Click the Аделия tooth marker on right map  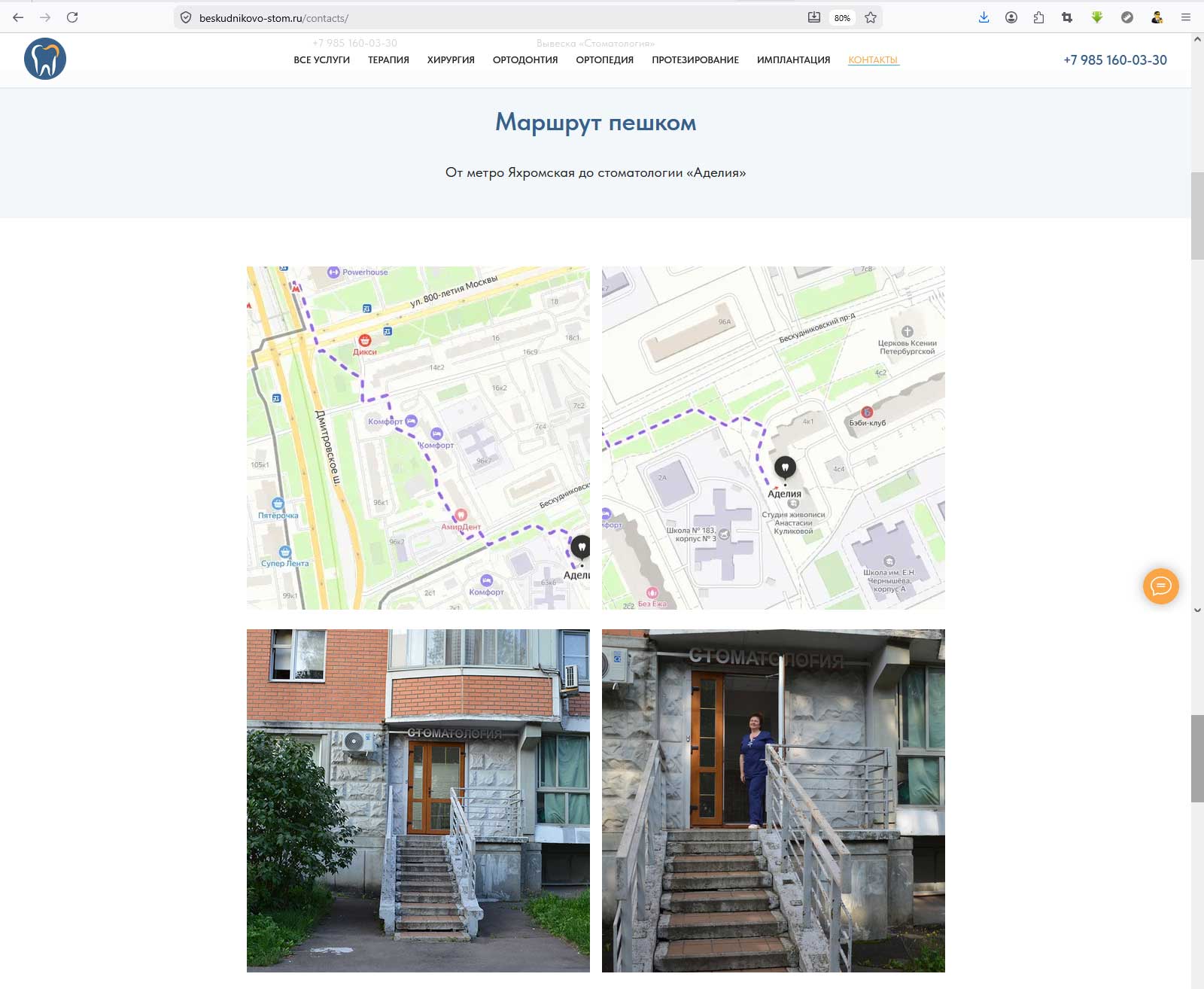[x=785, y=468]
